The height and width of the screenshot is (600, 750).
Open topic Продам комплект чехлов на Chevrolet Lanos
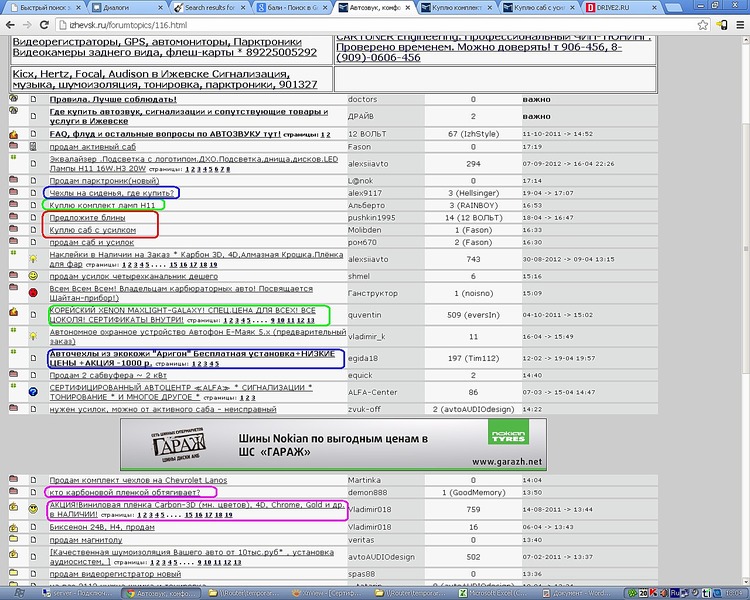(x=138, y=480)
